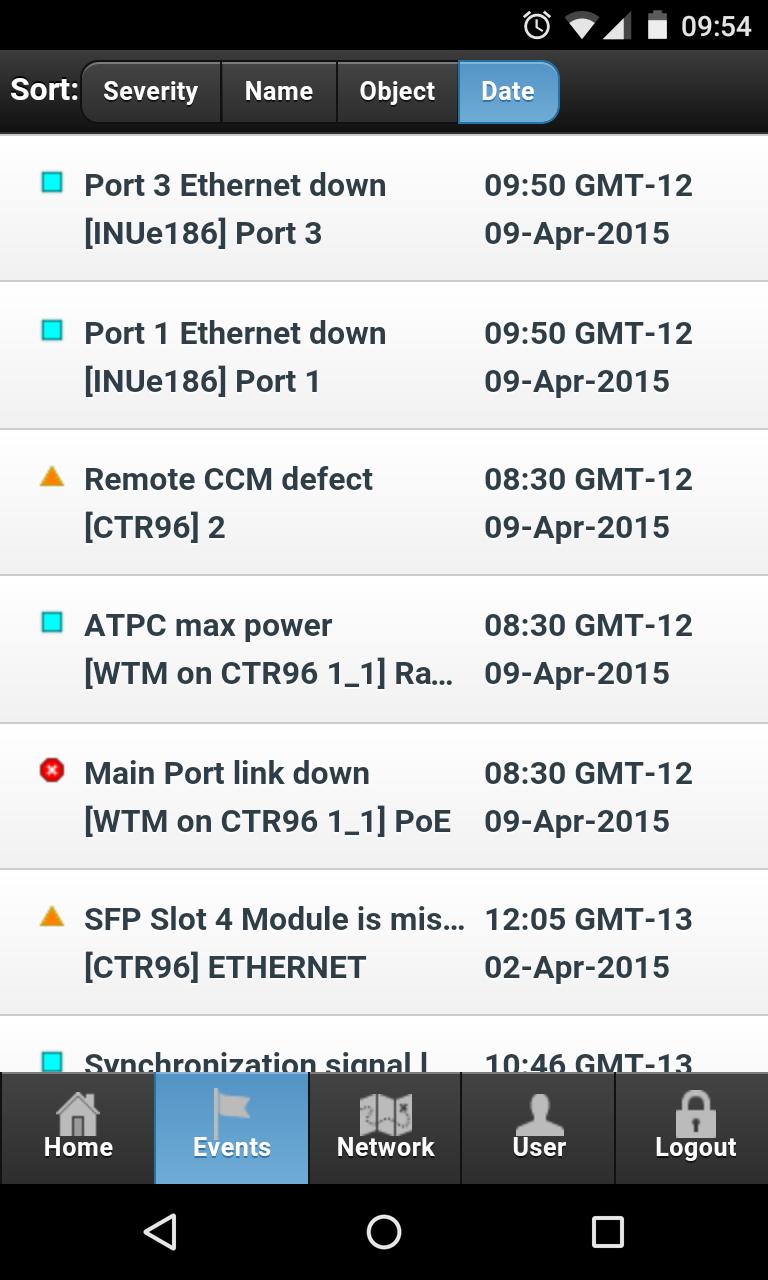
Task: Select the Date sort option
Action: coord(508,92)
